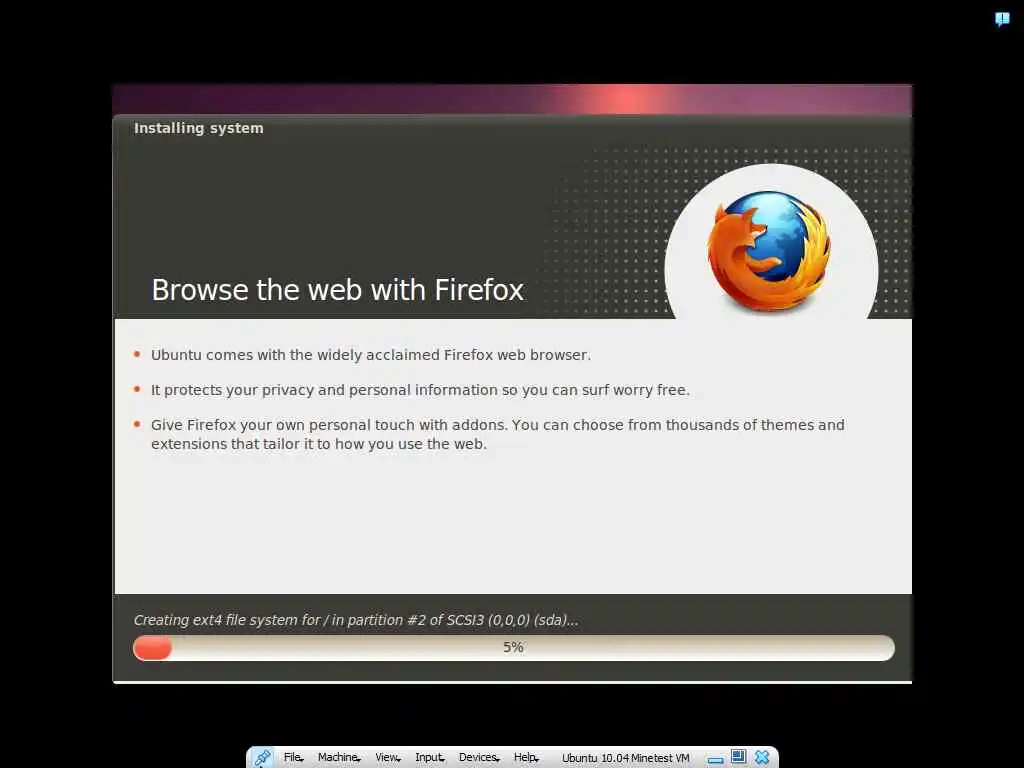Close the VM via the blue X icon
This screenshot has height=768, width=1024.
[762, 757]
